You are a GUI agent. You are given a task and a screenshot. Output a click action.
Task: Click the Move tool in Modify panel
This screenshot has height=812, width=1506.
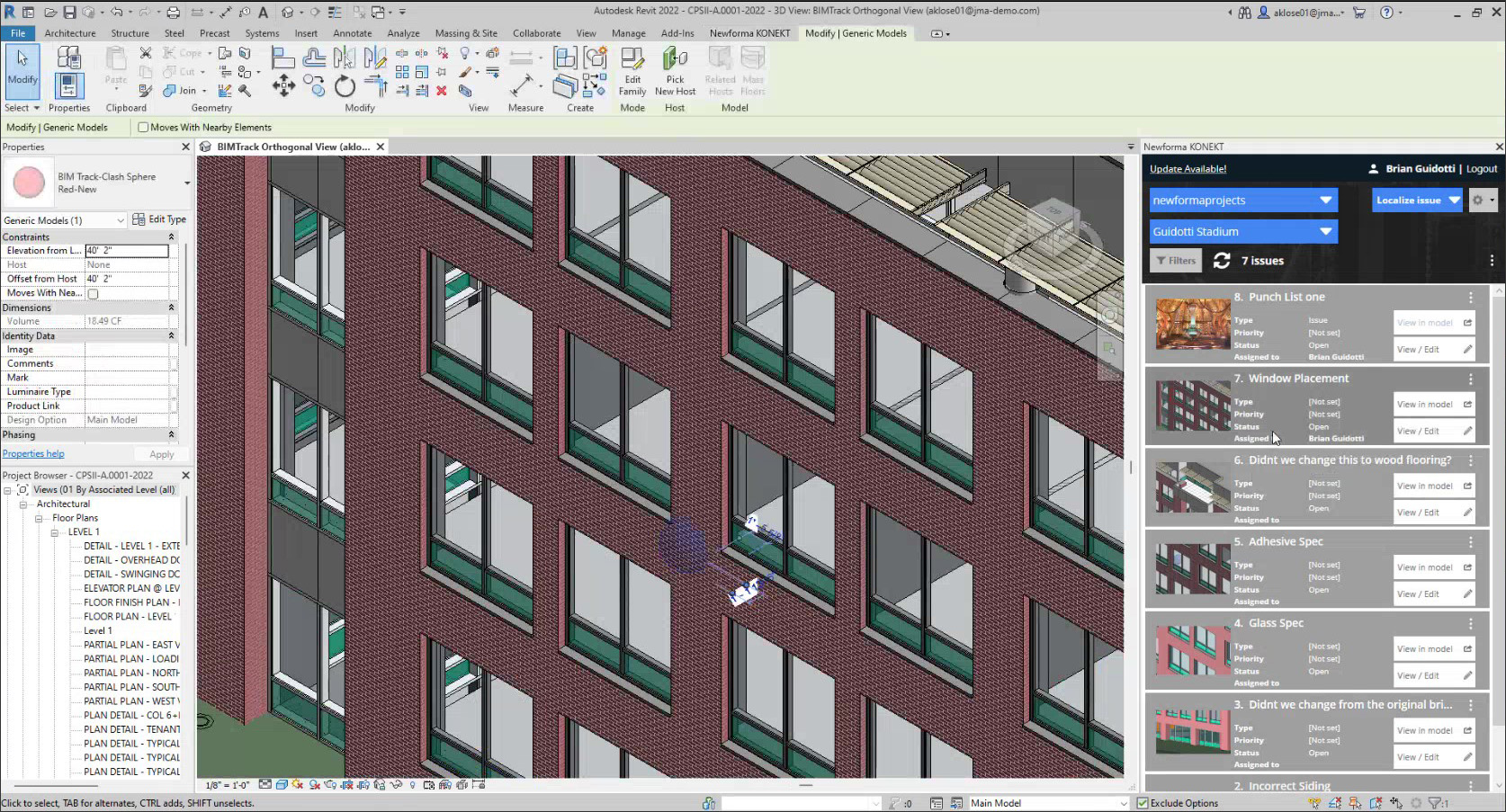click(283, 85)
